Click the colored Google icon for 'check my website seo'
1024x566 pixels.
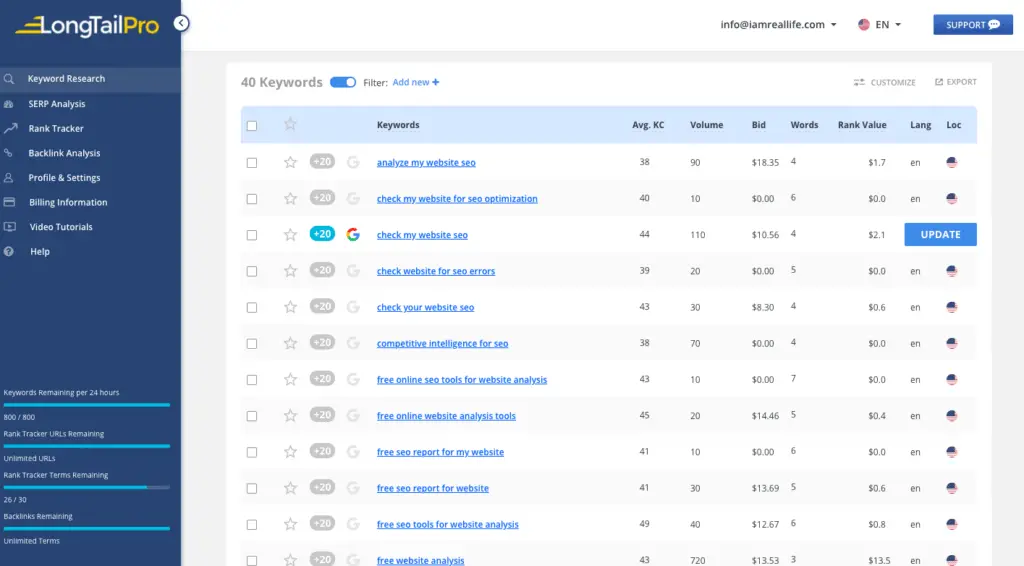coord(353,234)
